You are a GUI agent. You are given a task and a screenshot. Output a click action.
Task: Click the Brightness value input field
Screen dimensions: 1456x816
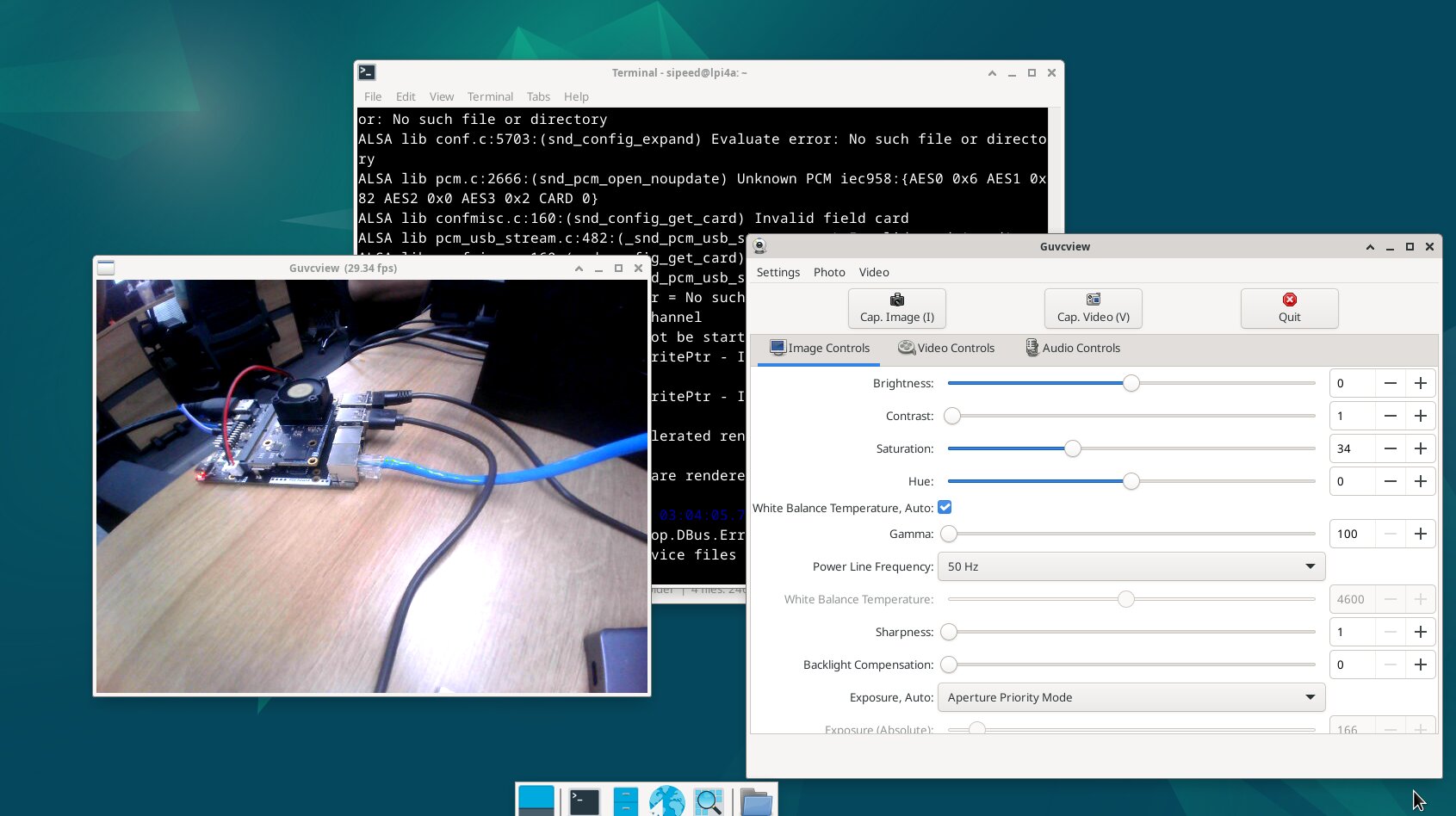[1353, 383]
